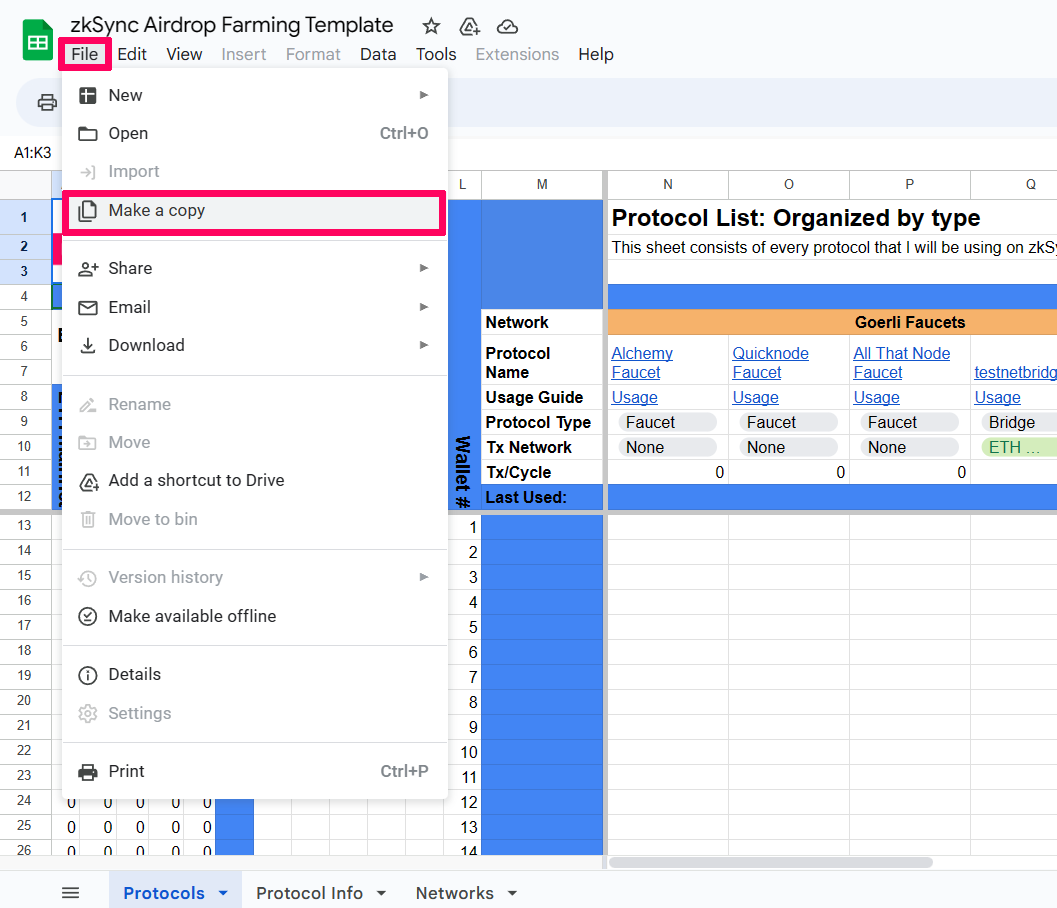Choose Open from the File menu
This screenshot has height=908, width=1057.
click(x=255, y=133)
